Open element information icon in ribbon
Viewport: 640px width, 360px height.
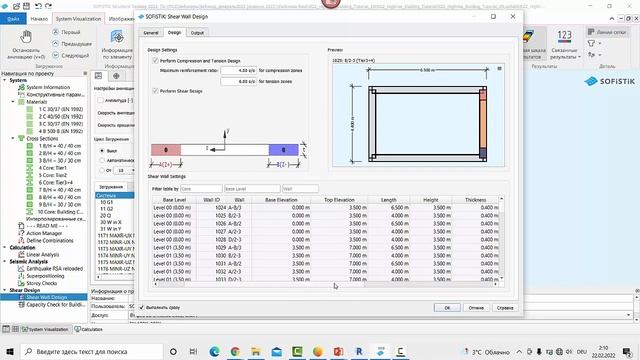(117, 37)
